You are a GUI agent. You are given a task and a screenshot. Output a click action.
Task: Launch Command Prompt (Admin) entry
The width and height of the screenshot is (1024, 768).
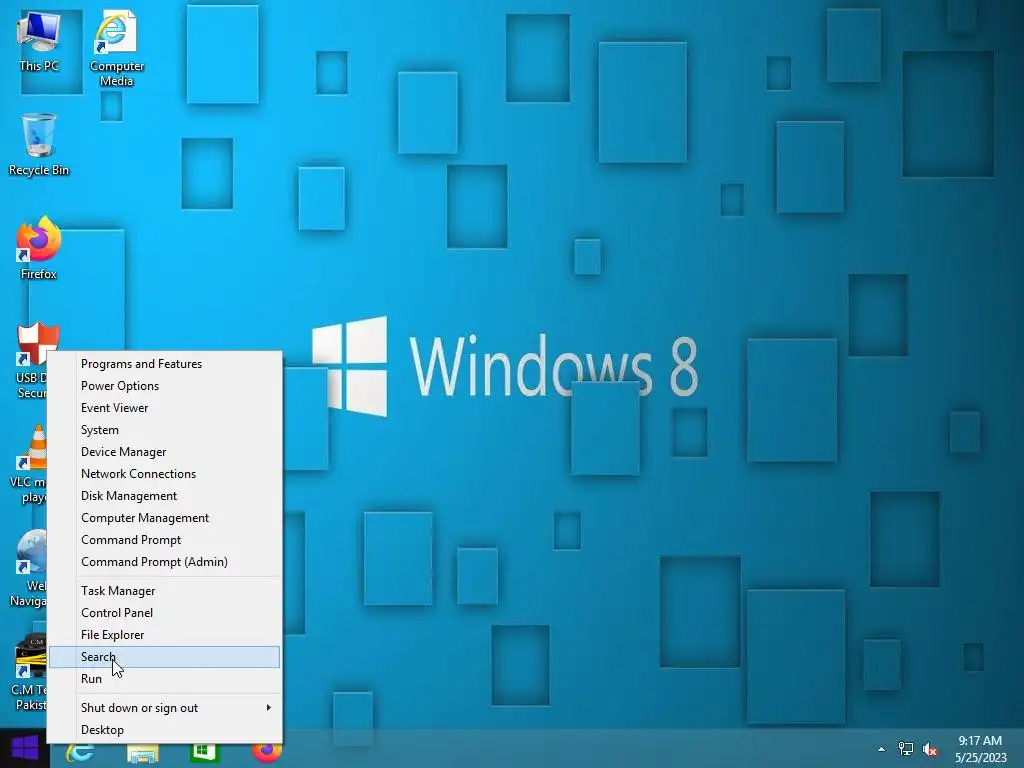pos(165,562)
